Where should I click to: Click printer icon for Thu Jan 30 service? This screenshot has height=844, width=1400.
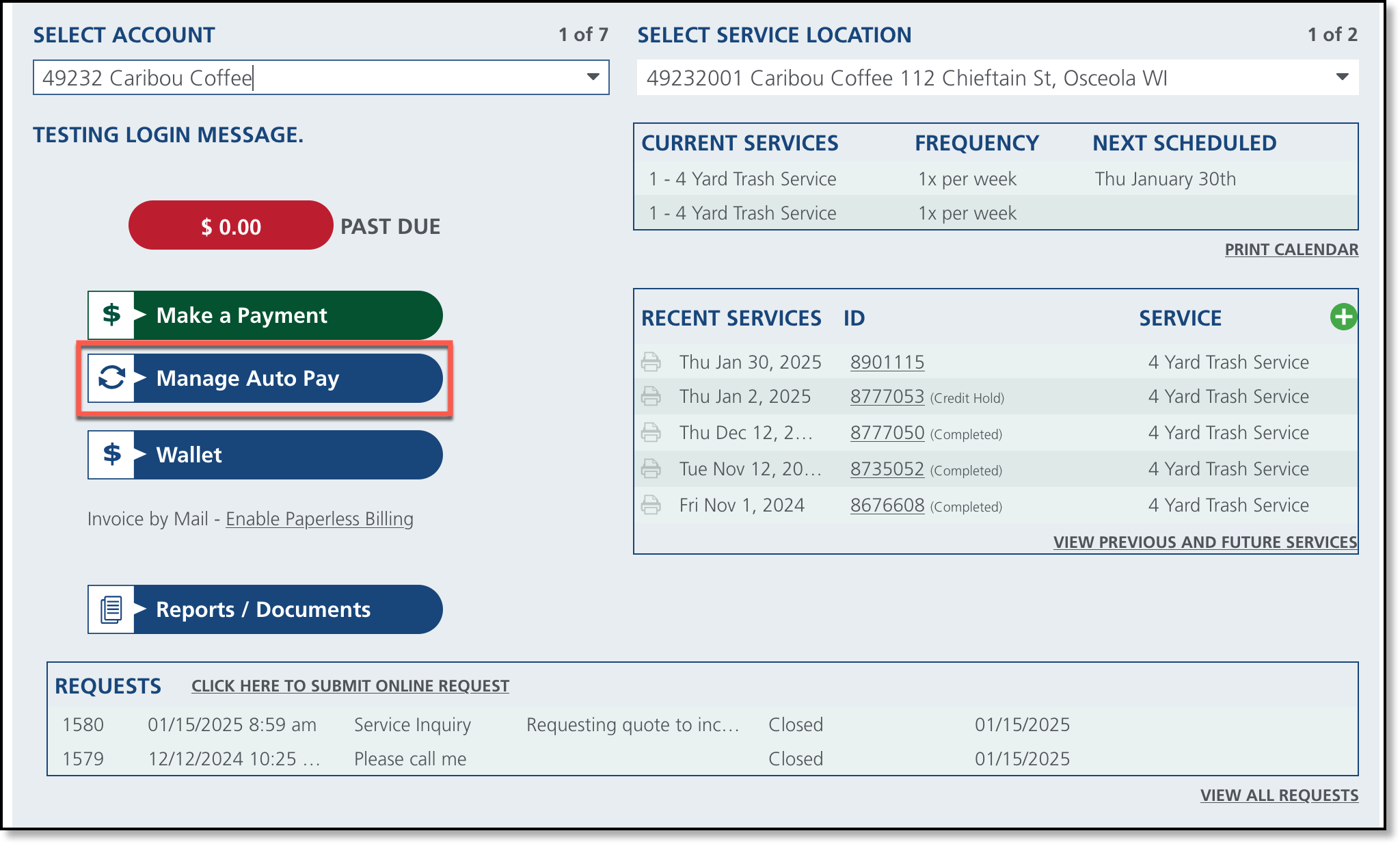coord(651,362)
